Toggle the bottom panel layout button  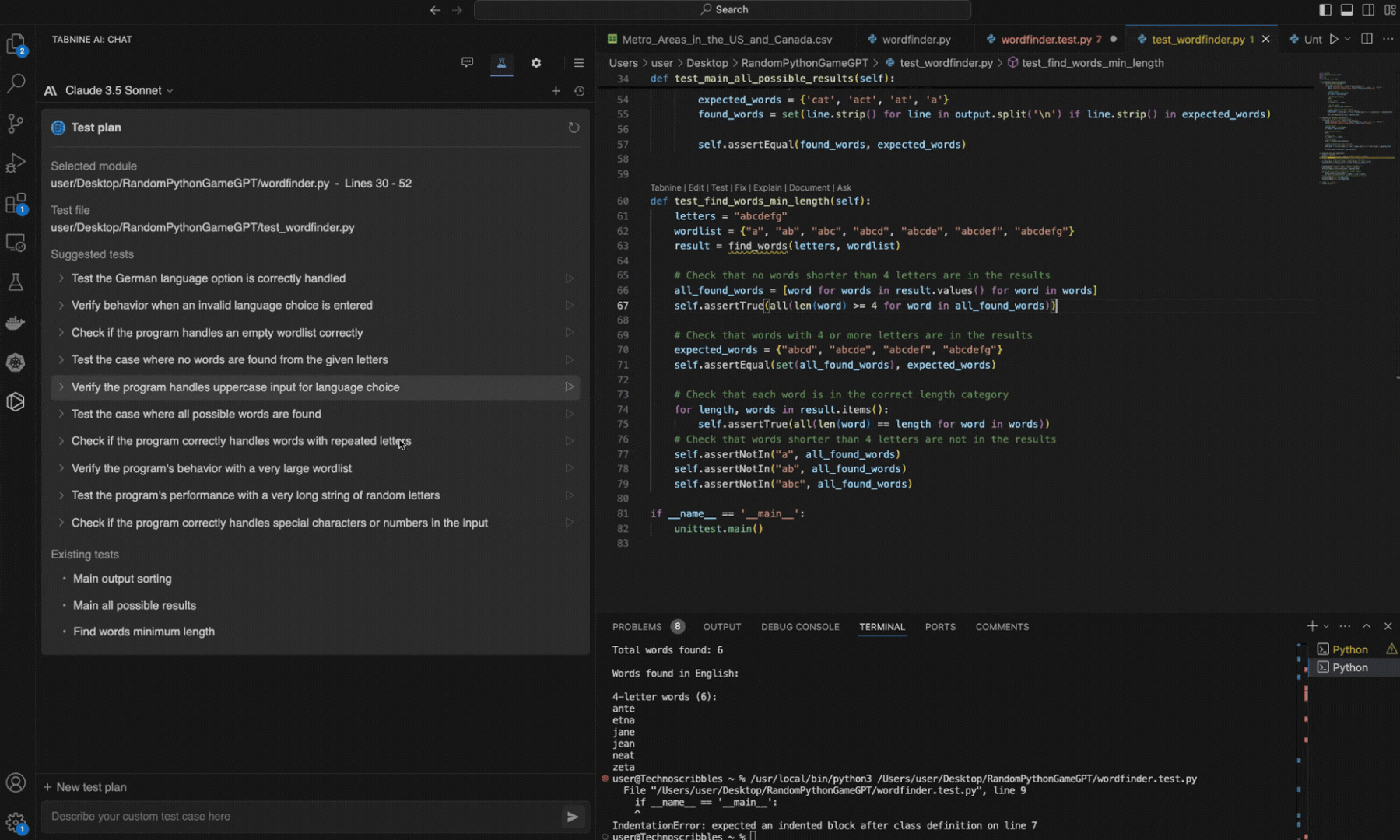1346,10
